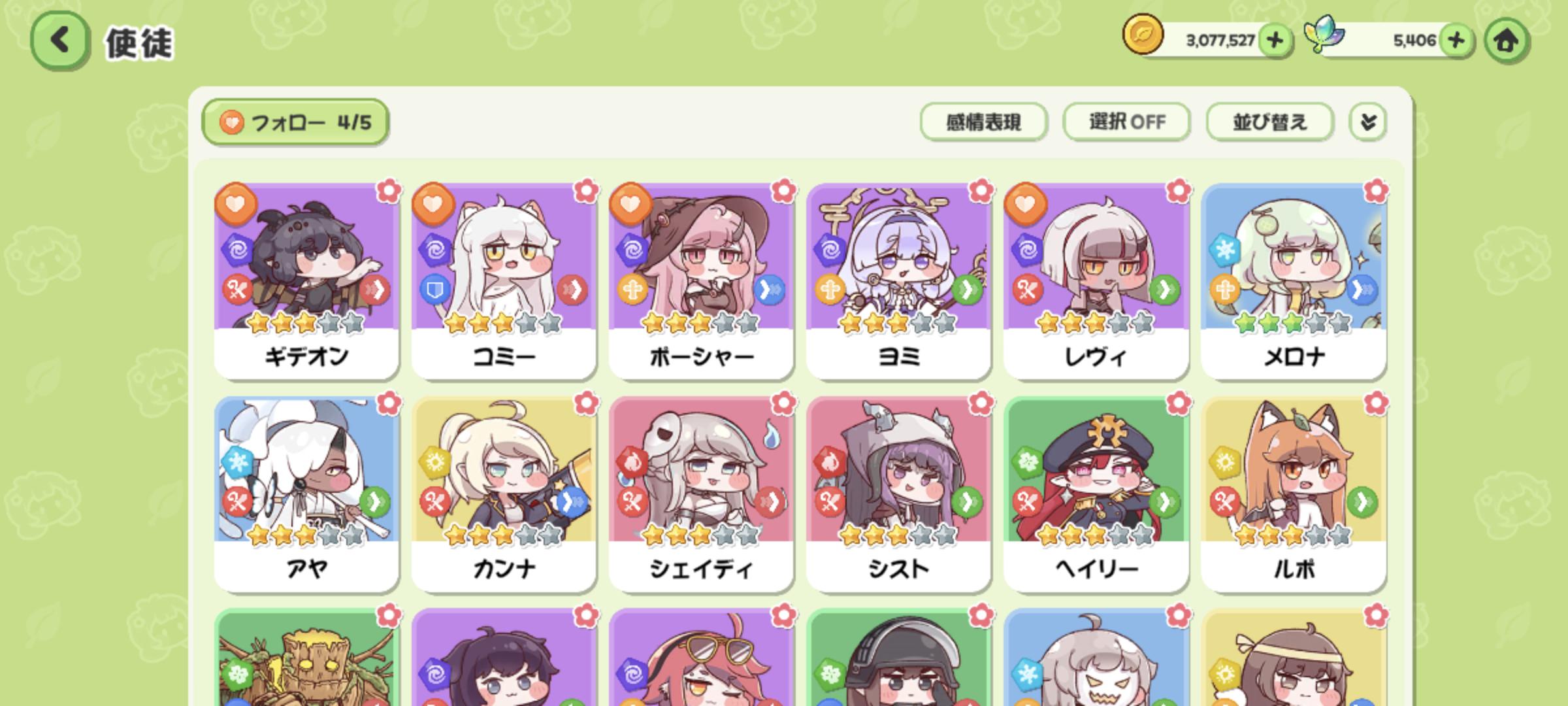Filter by フォロー 4/5 followed apostles

coord(295,122)
